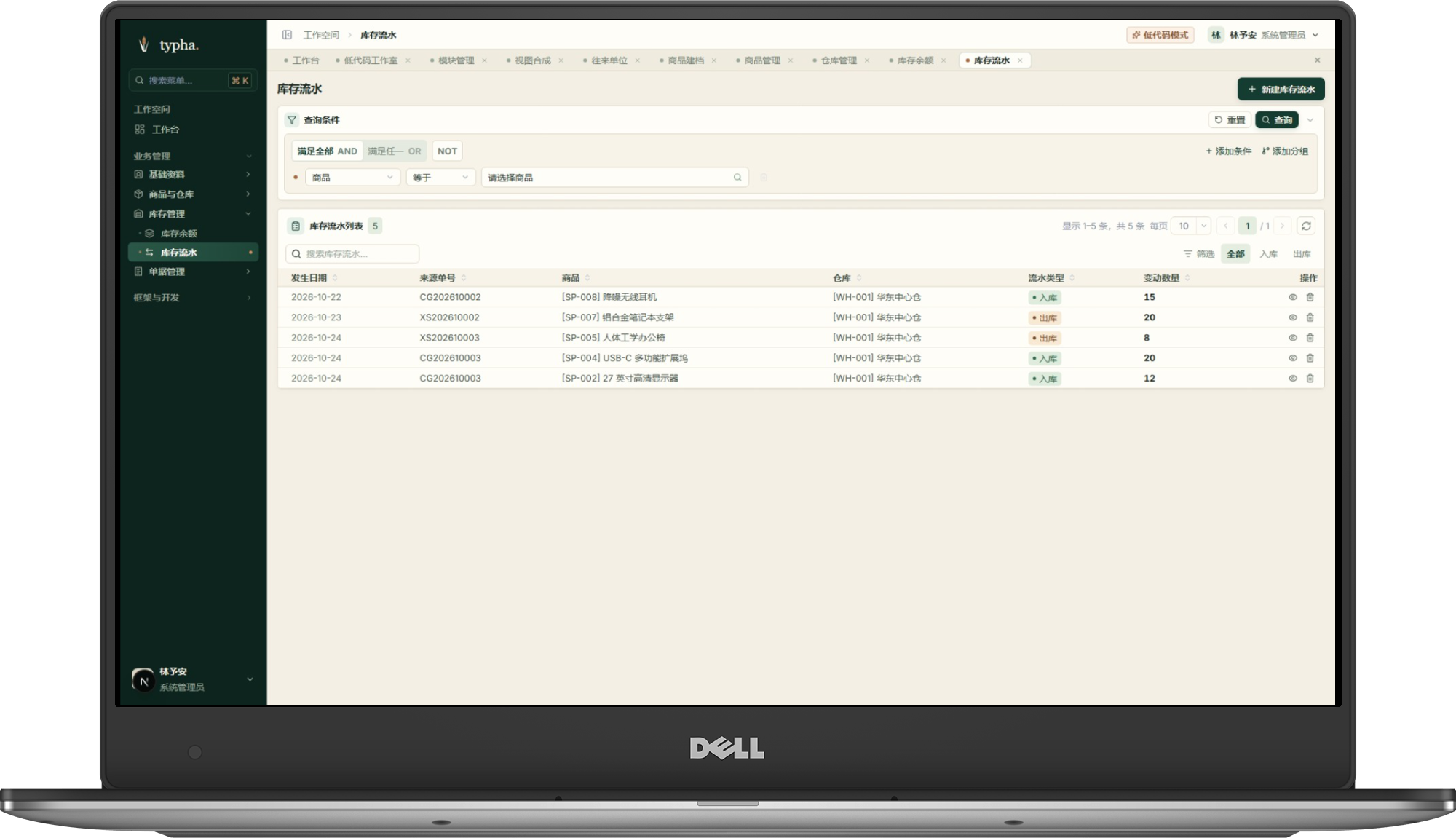Viewport: 1456px width, 838px height.
Task: Close all tabs with rightmost X icon
Action: [1317, 60]
